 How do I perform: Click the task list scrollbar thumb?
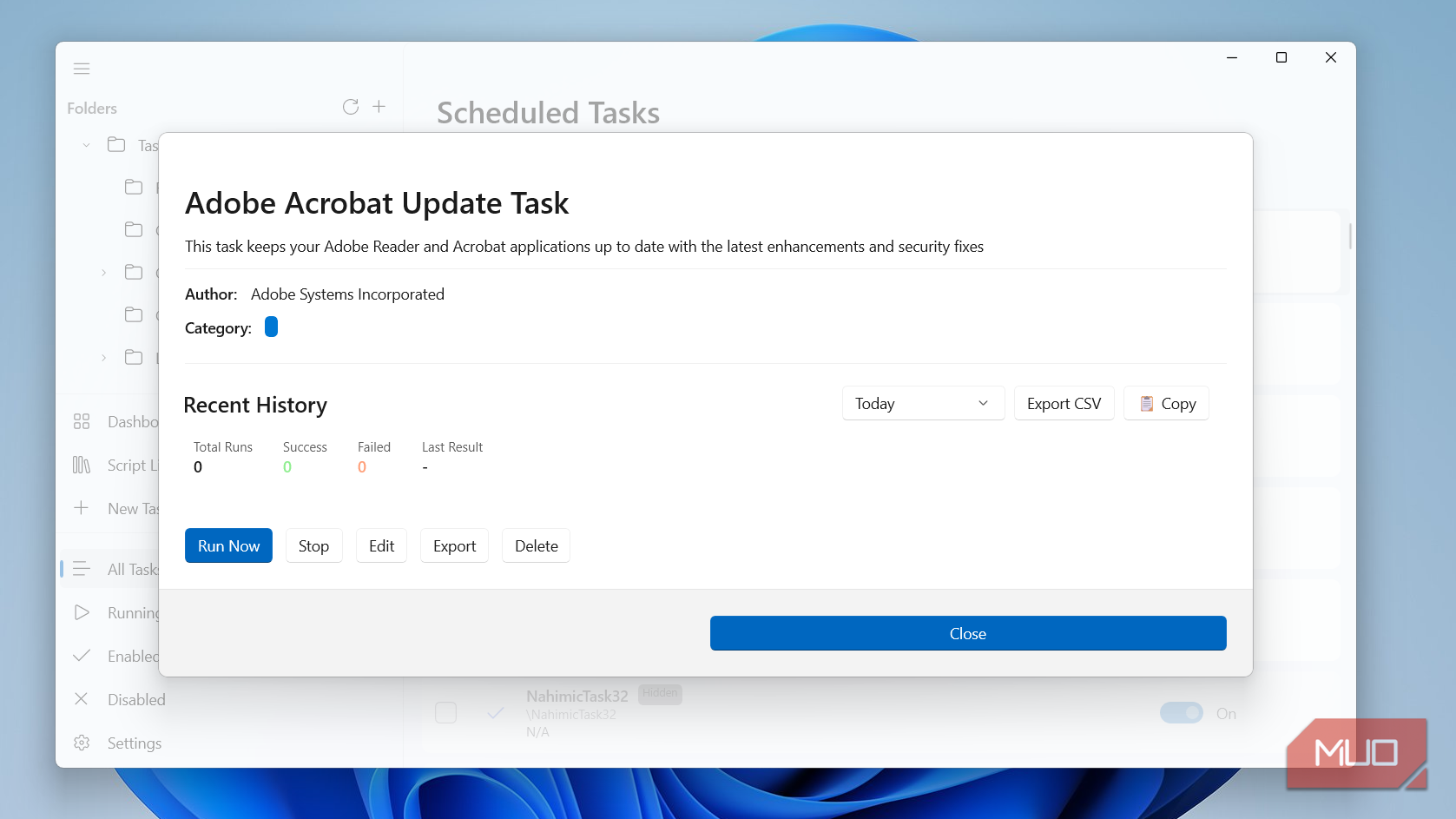coord(1350,235)
